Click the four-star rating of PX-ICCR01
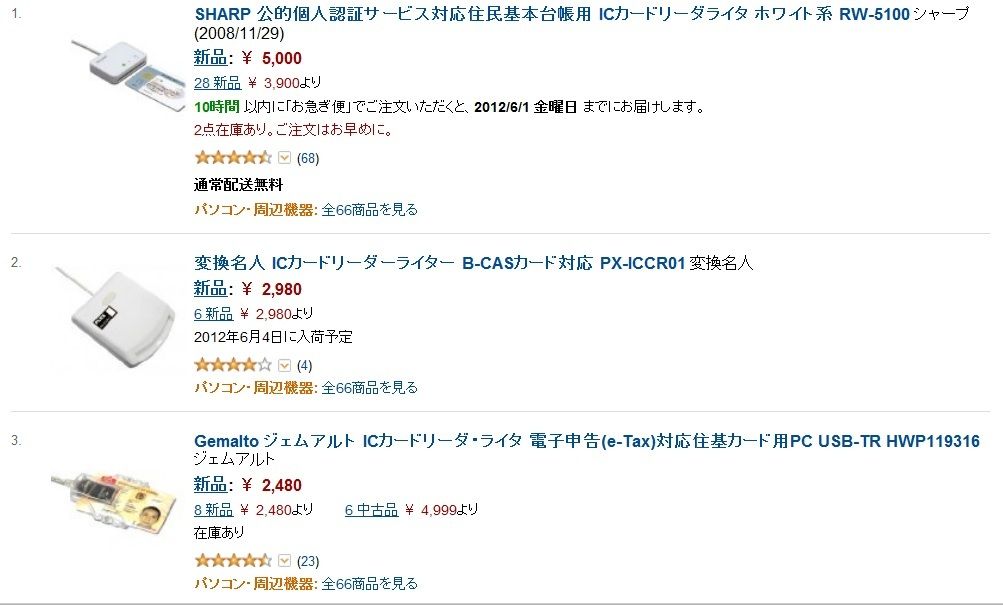This screenshot has height=605, width=1003. (x=233, y=365)
